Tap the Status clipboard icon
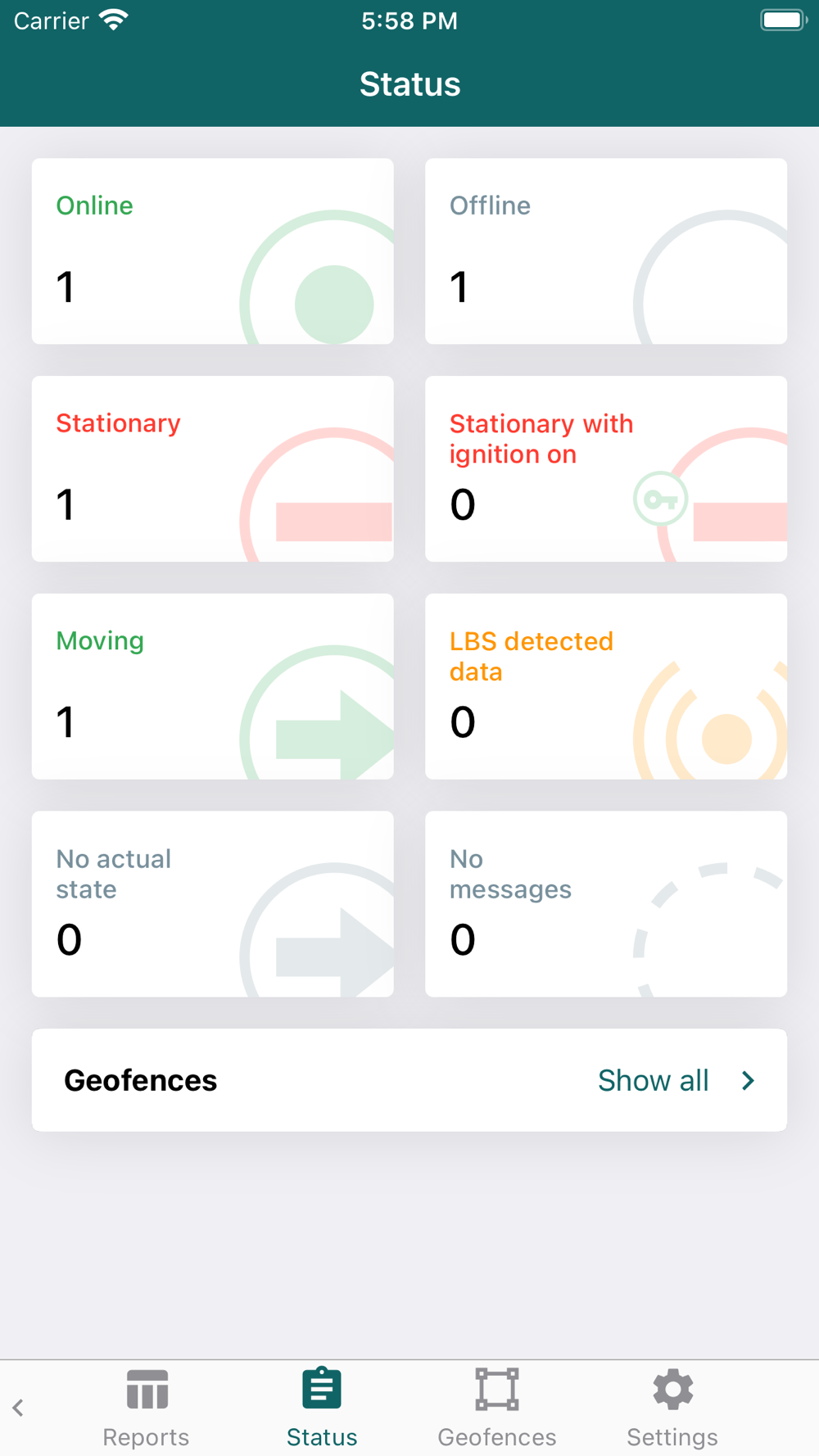The image size is (819, 1456). coord(322,1388)
